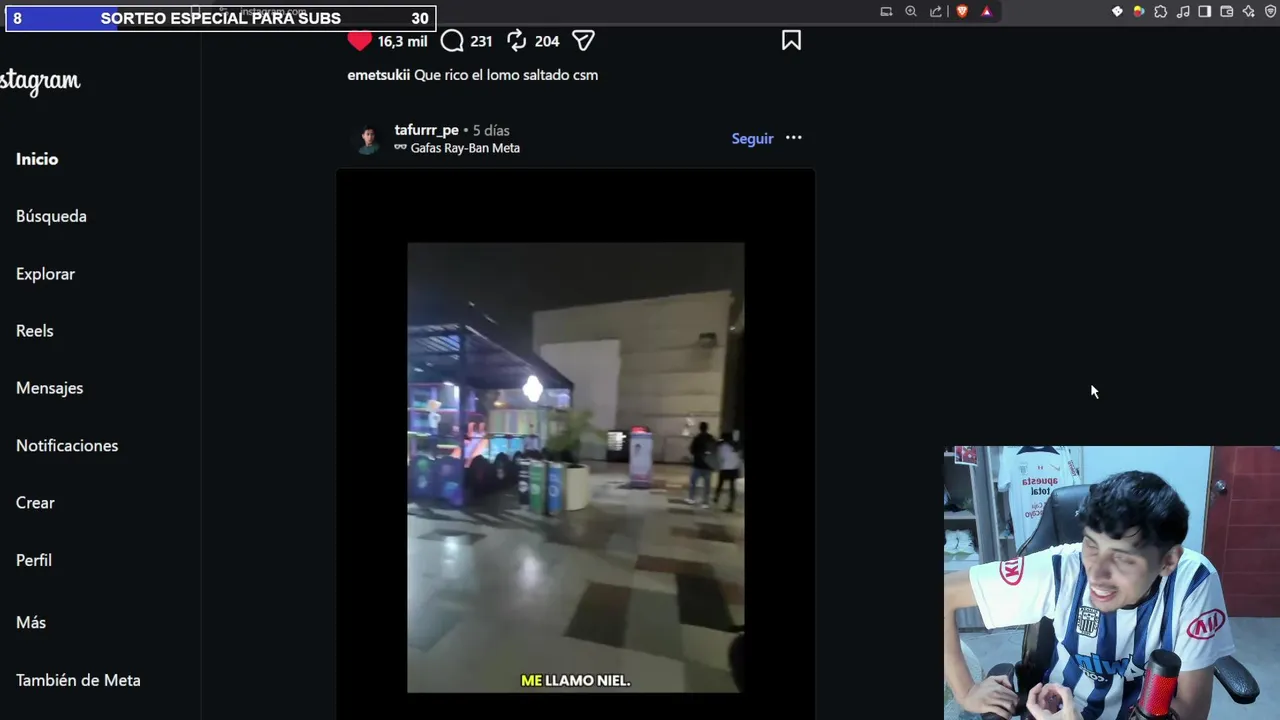
Task: Open También de Meta in the sidebar
Action: pos(78,680)
